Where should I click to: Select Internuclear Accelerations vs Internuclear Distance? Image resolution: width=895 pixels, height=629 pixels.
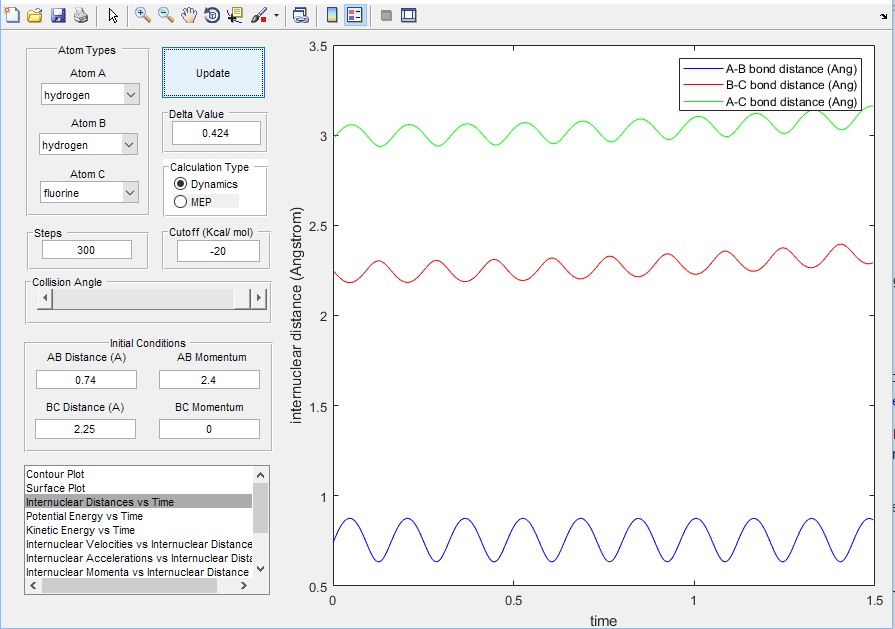point(139,558)
